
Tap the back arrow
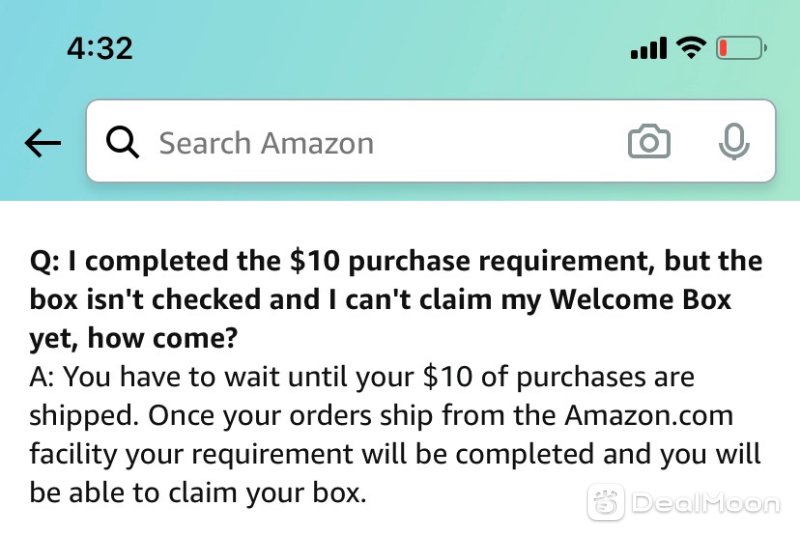click(43, 142)
